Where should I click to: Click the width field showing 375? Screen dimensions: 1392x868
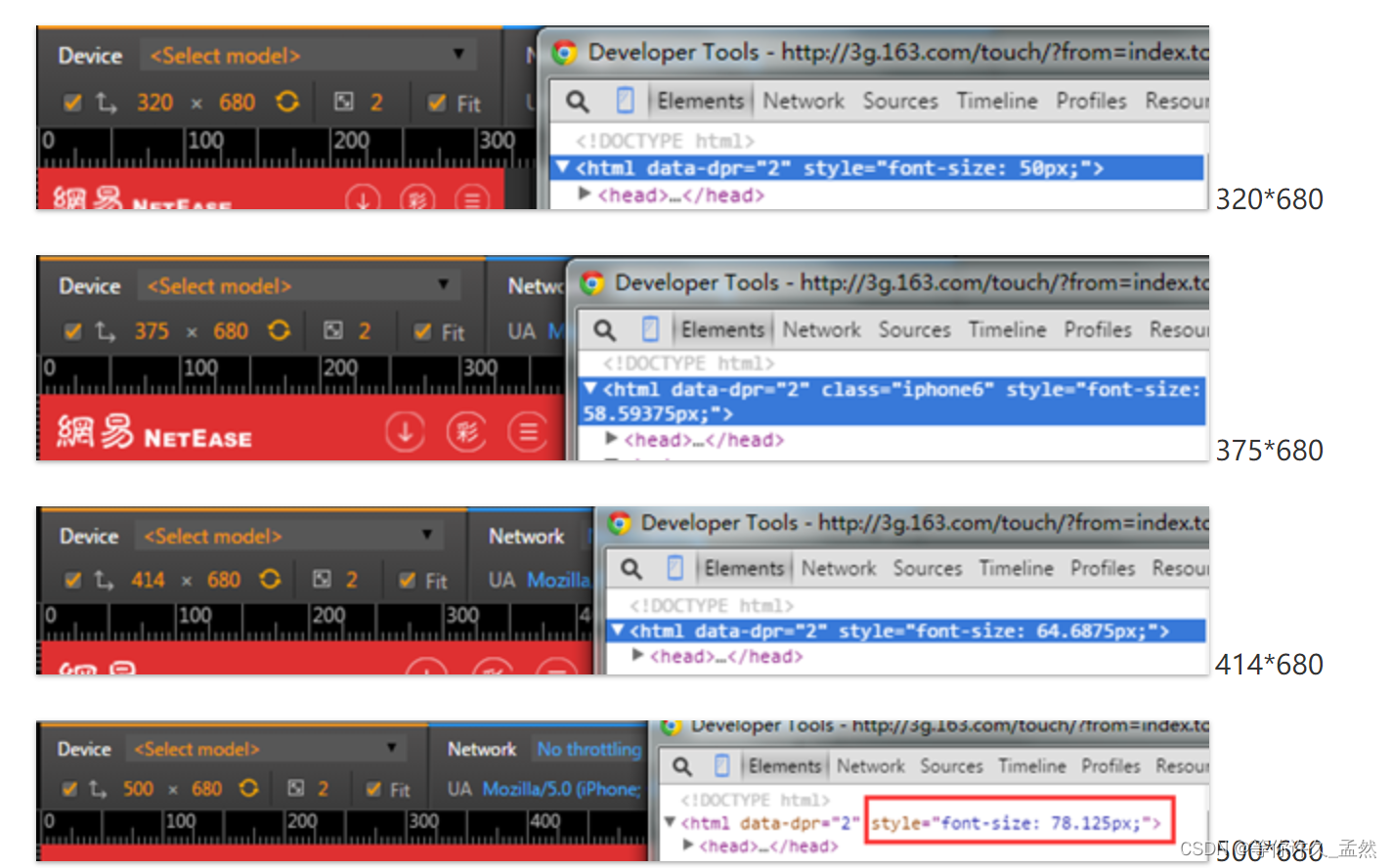[152, 331]
